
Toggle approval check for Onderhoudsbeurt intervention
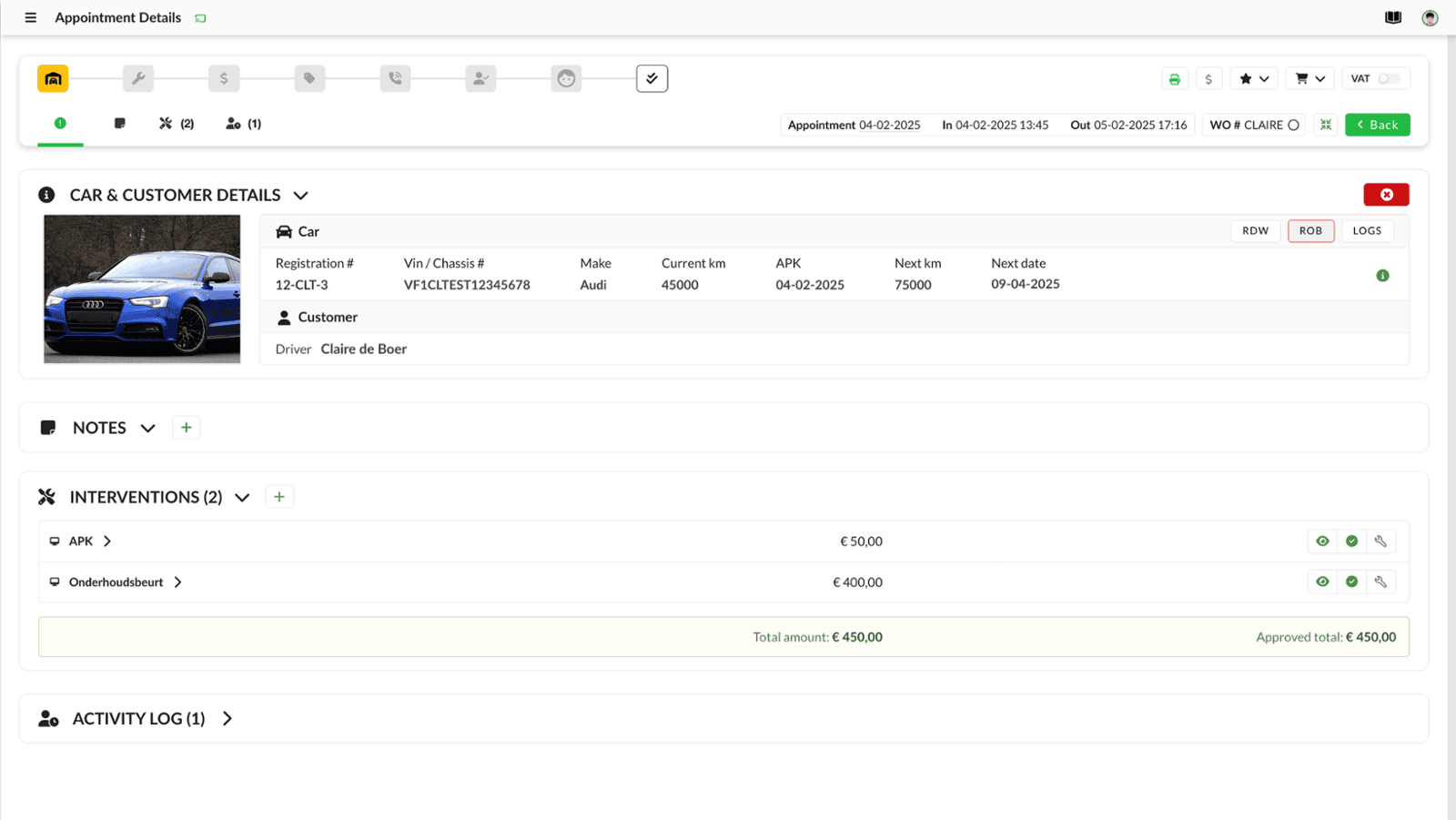[x=1351, y=582]
